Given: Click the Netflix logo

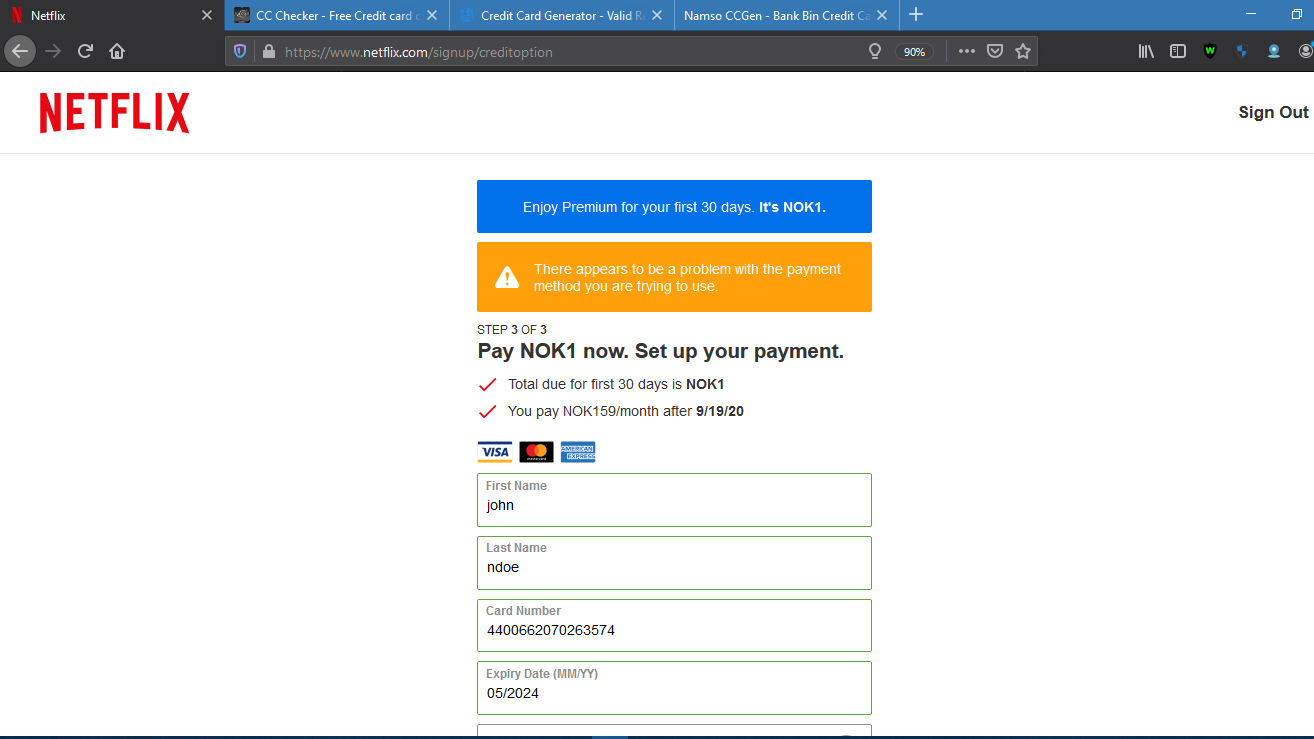Looking at the screenshot, I should point(114,113).
